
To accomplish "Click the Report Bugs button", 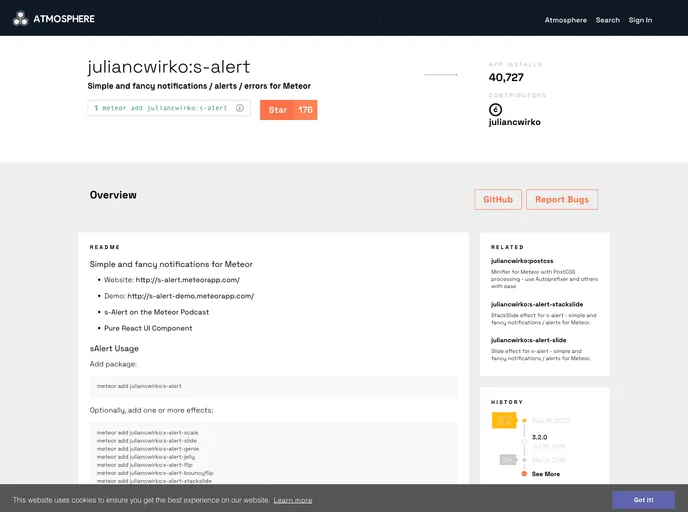I will click(562, 200).
